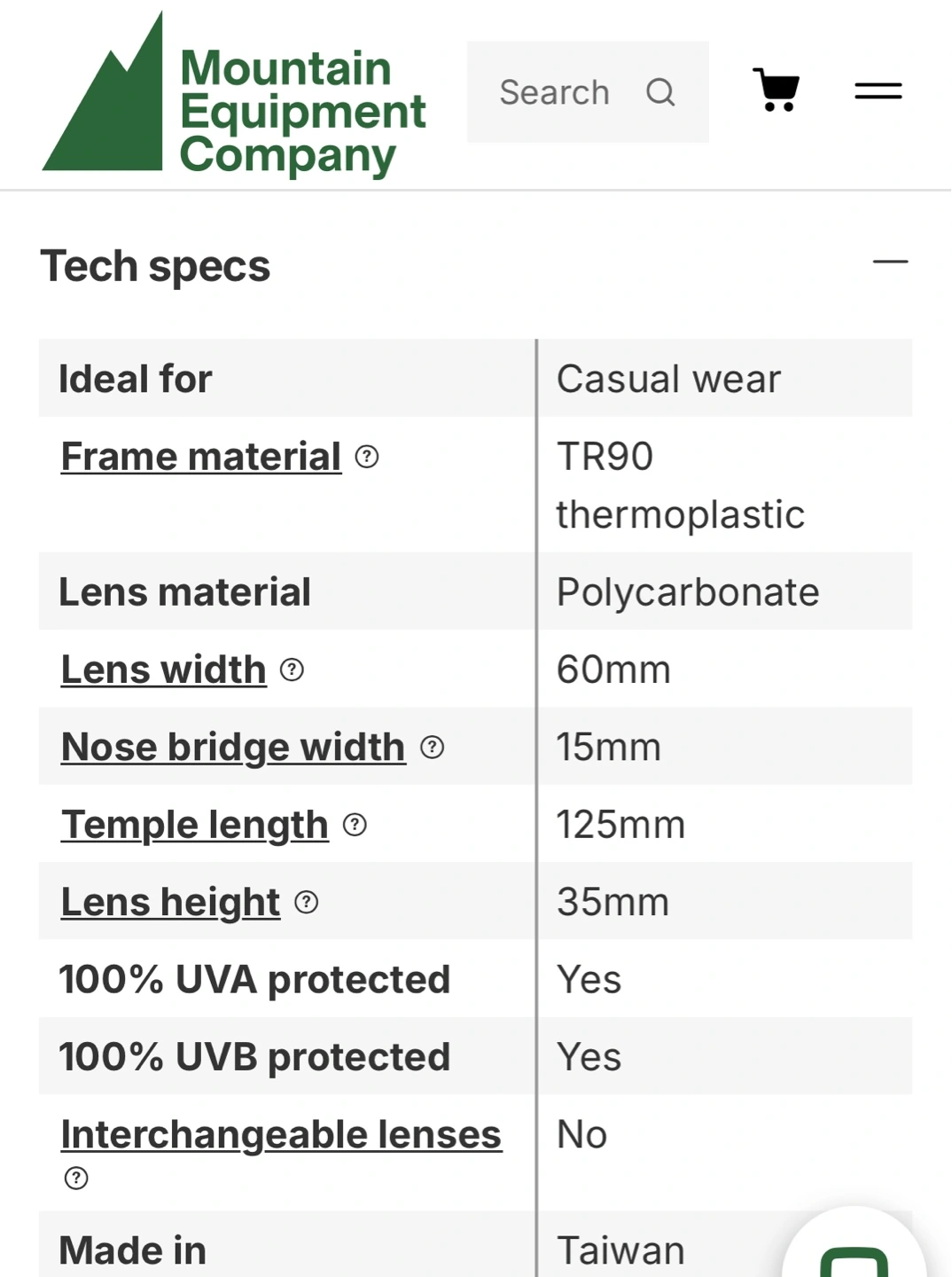Image resolution: width=952 pixels, height=1277 pixels.
Task: Click the Tech specs heading
Action: (155, 266)
